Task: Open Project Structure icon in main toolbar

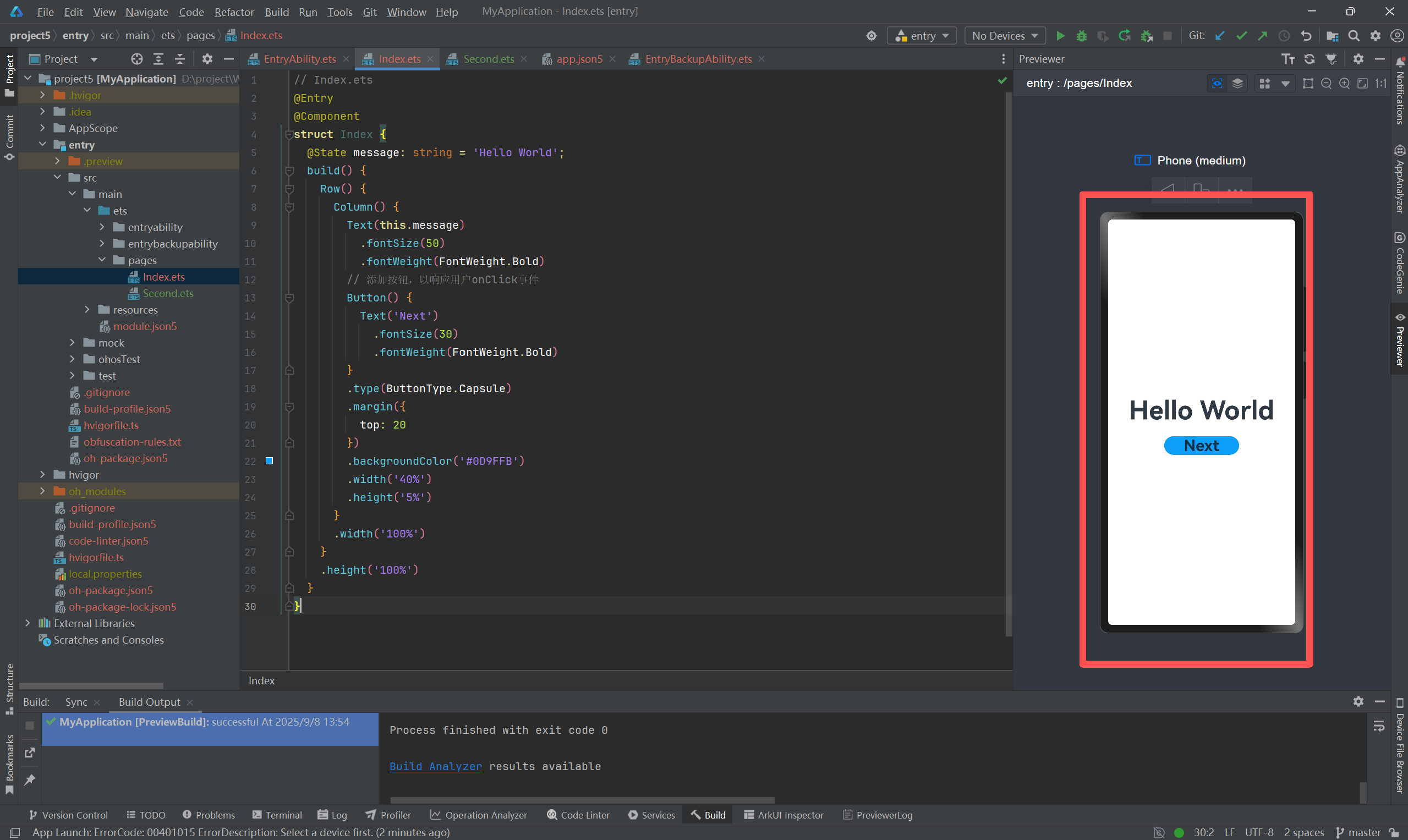Action: [1332, 36]
